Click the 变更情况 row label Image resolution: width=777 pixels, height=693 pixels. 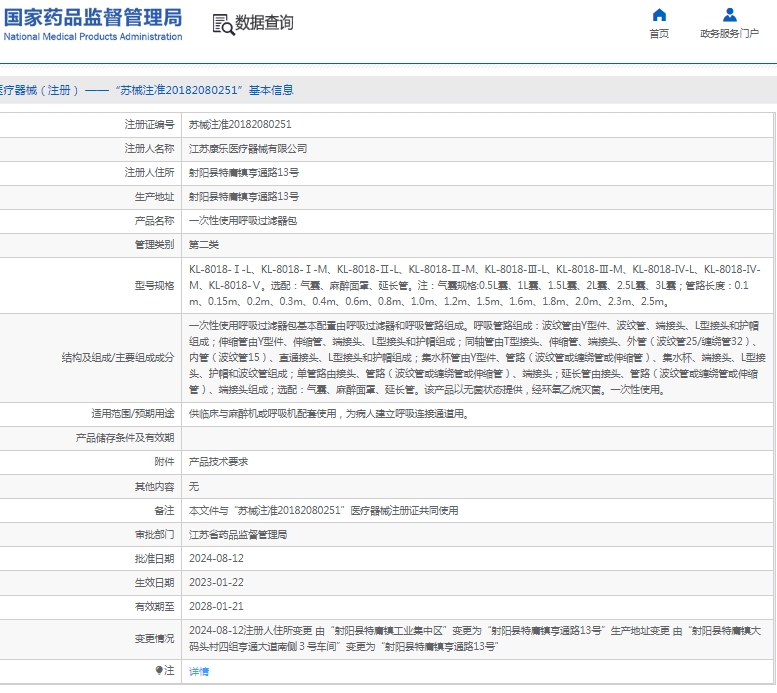pos(154,639)
